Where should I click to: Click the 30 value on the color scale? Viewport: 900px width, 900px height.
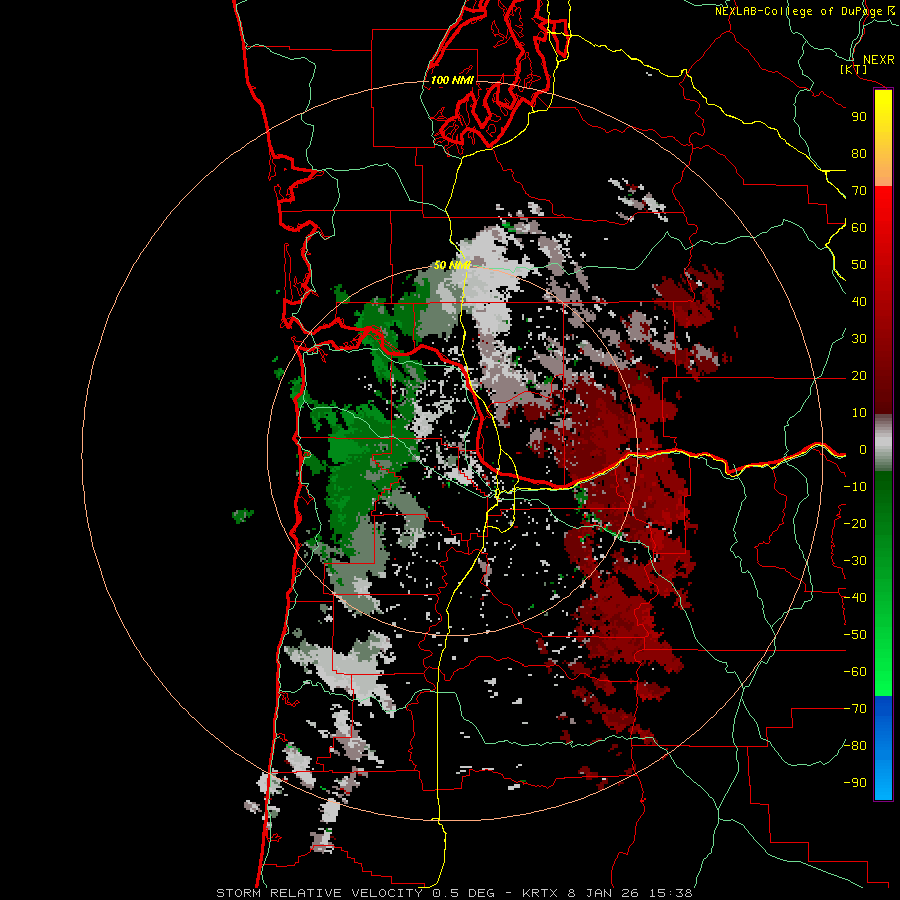[859, 339]
